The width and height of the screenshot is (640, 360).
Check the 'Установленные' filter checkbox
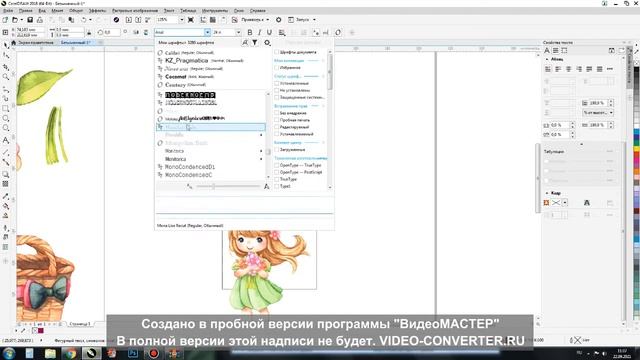point(277,83)
